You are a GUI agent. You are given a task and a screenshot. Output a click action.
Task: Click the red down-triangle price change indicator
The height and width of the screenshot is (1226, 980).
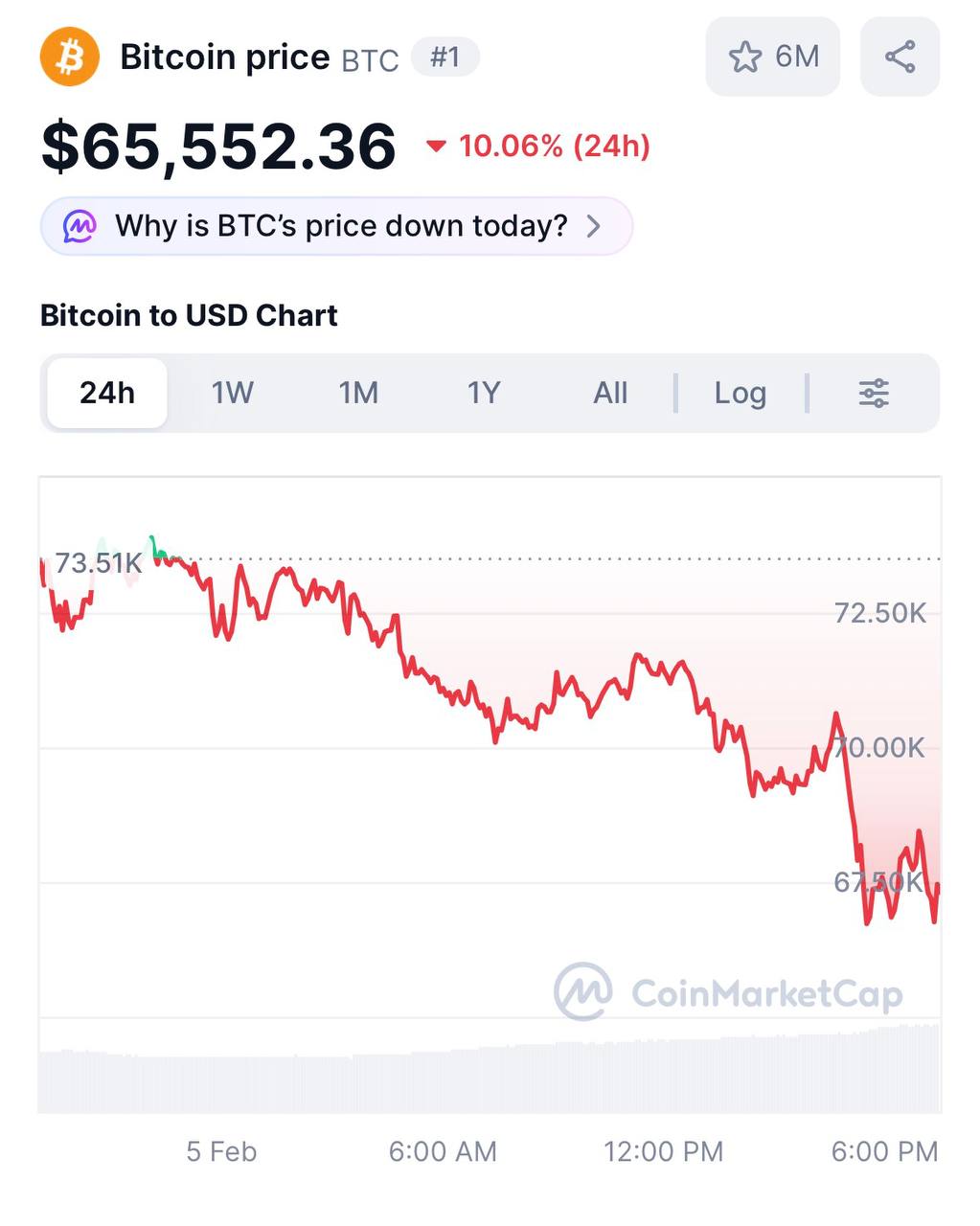(436, 147)
